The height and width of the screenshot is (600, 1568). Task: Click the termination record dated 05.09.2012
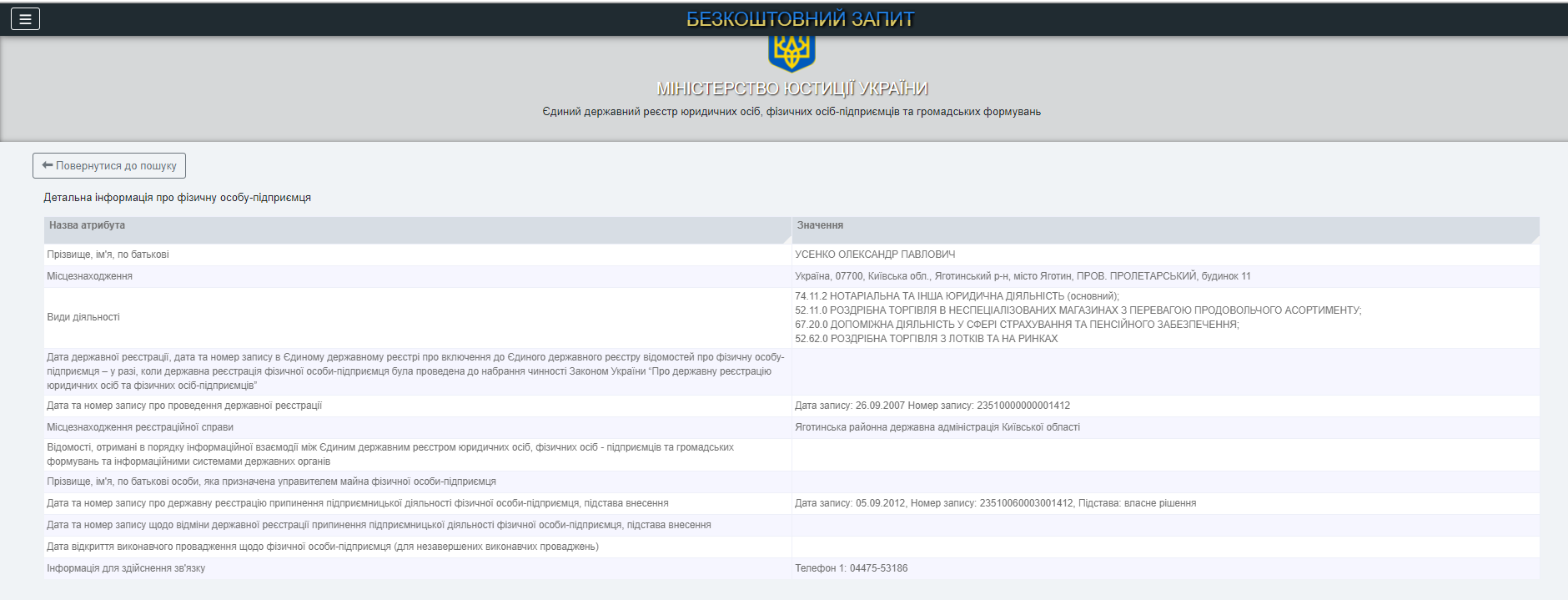[x=995, y=503]
